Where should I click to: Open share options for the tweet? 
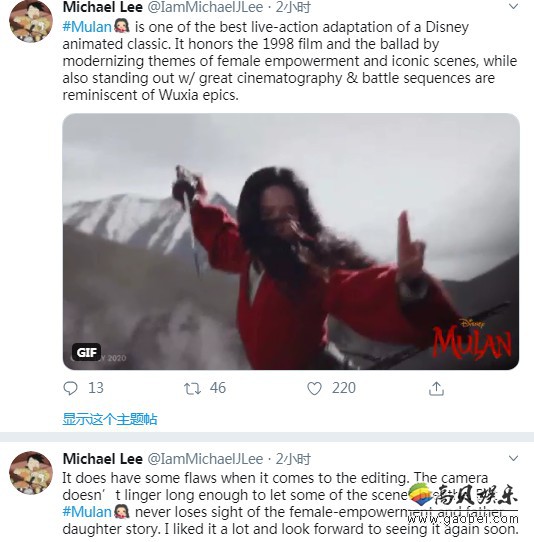(x=436, y=389)
